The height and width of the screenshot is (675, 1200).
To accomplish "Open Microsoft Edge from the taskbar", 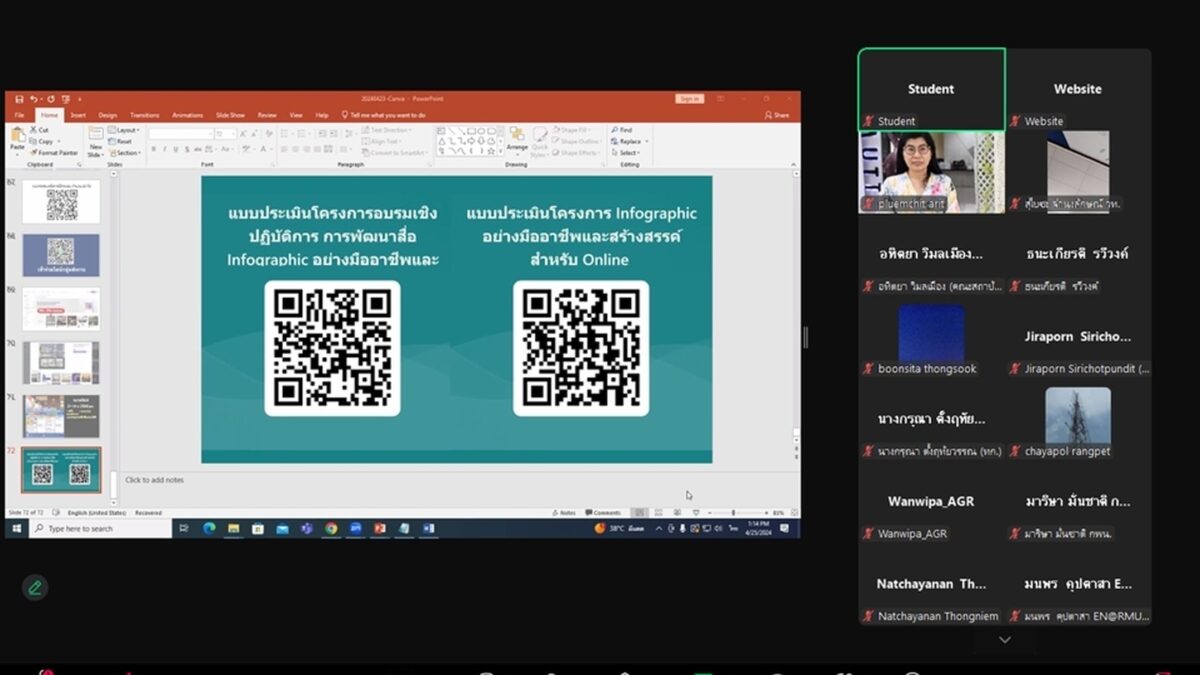I will (209, 528).
